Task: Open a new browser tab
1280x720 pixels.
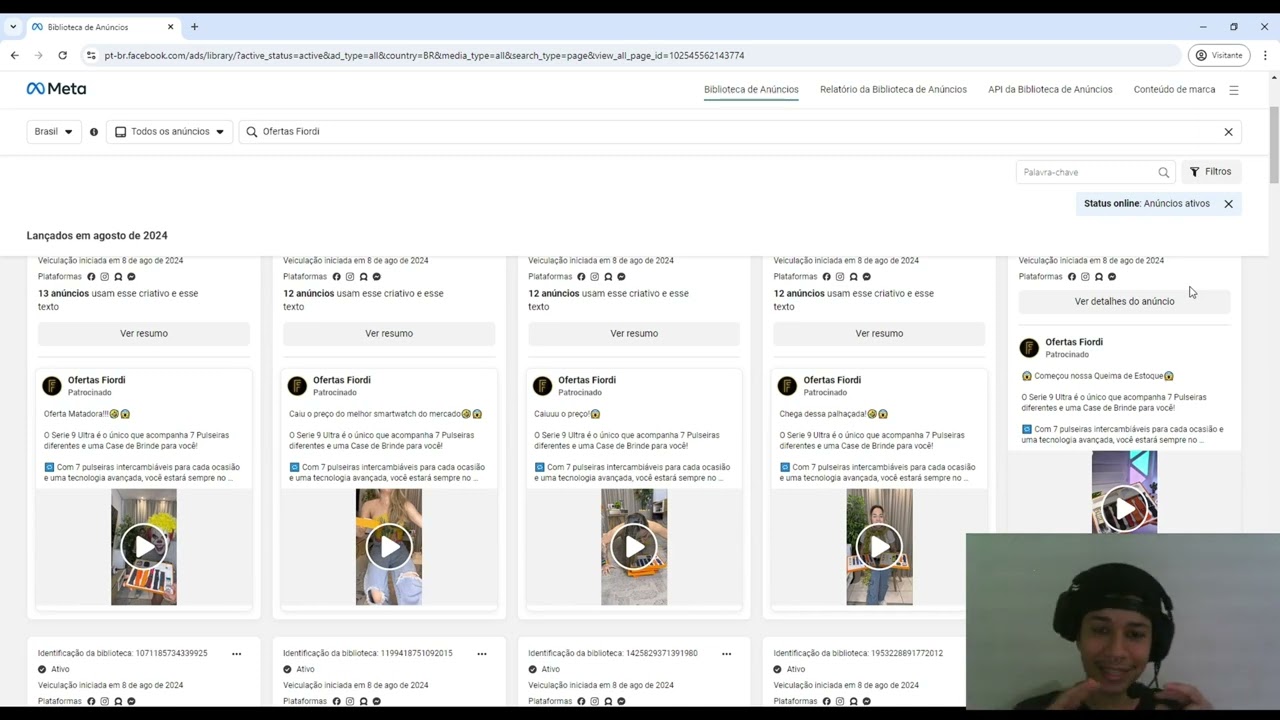Action: pos(195,27)
